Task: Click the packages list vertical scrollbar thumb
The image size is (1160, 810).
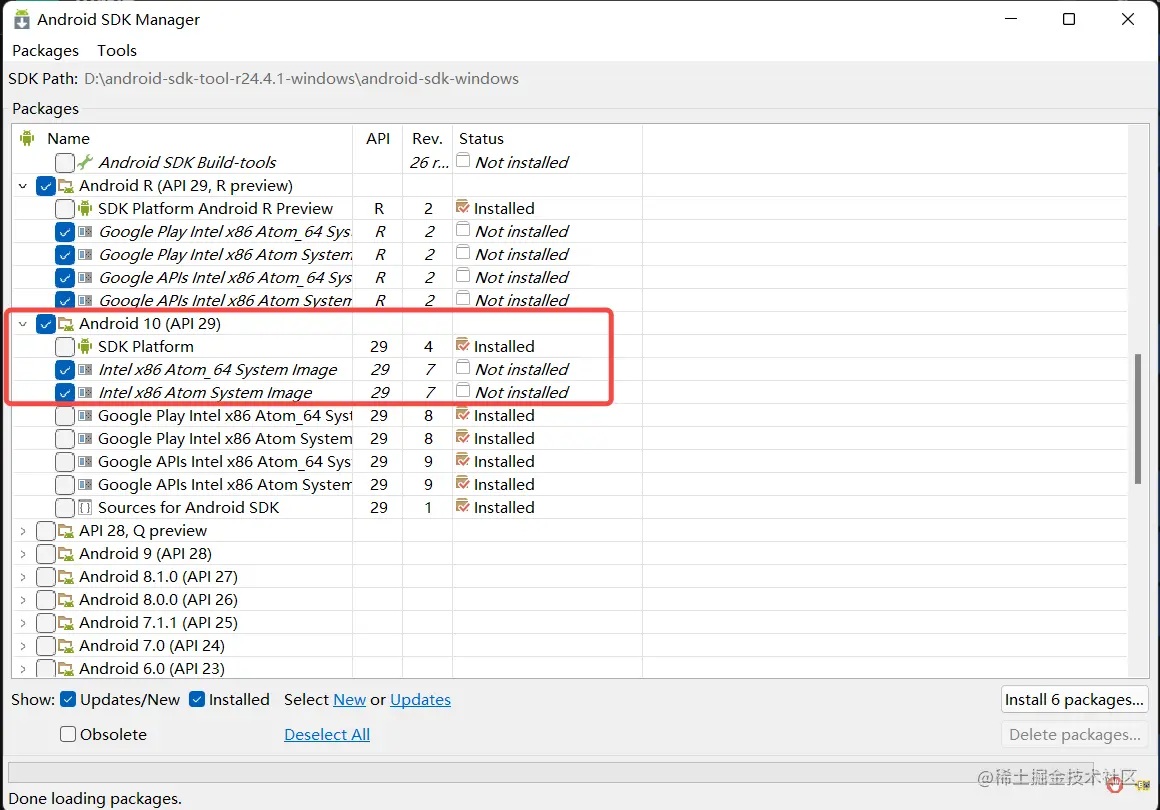Action: pos(1138,419)
